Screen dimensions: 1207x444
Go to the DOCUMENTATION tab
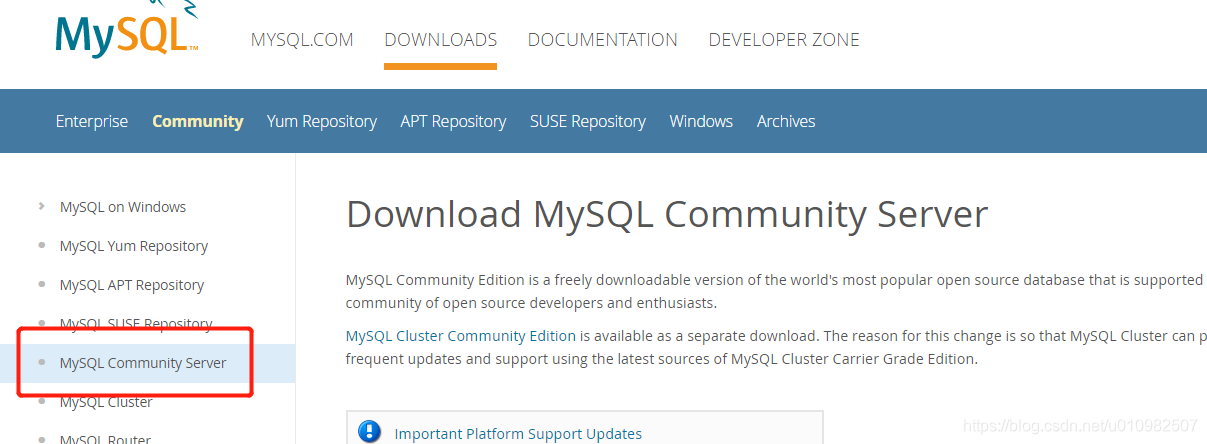(603, 40)
